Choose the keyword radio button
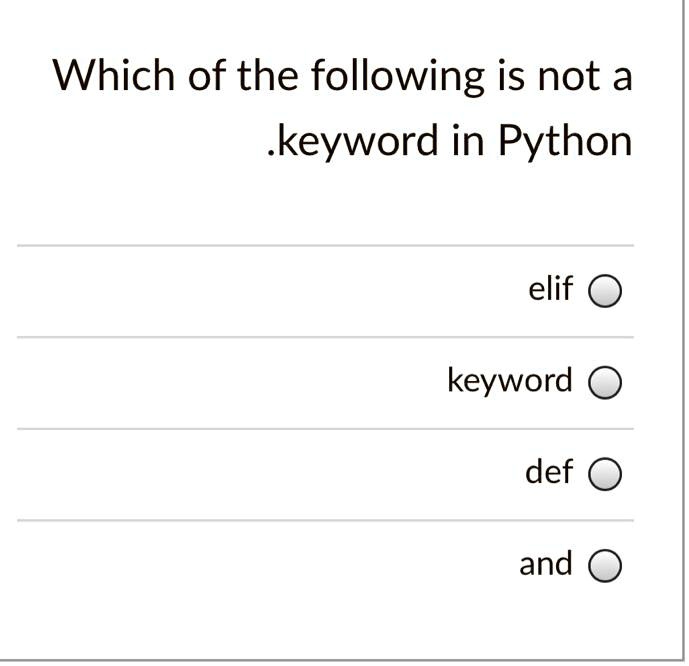This screenshot has width=689, height=666. point(605,383)
